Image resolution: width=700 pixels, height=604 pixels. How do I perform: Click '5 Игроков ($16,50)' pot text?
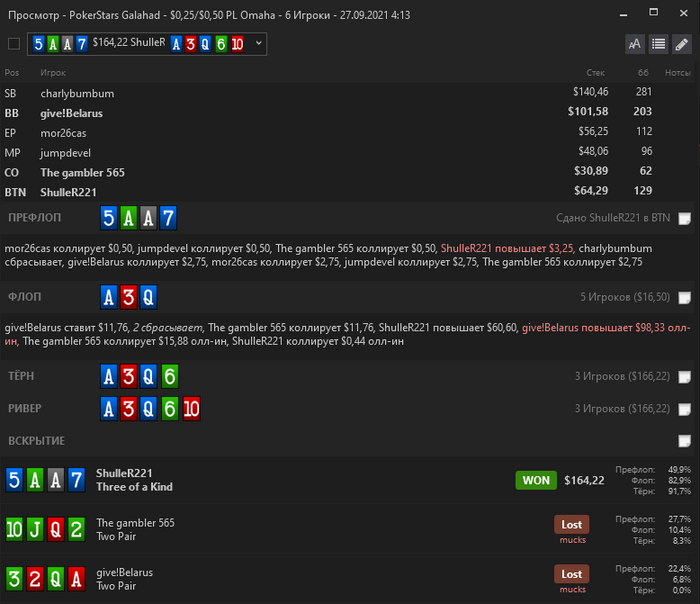pos(625,297)
